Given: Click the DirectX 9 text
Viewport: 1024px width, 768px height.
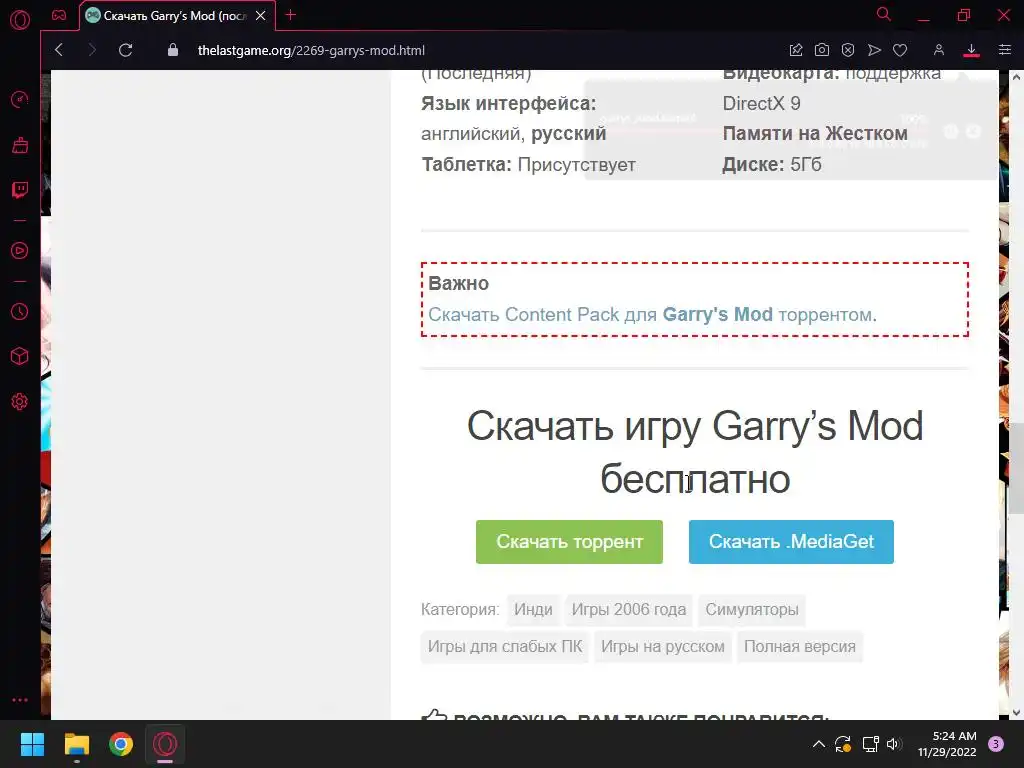Looking at the screenshot, I should [x=761, y=103].
